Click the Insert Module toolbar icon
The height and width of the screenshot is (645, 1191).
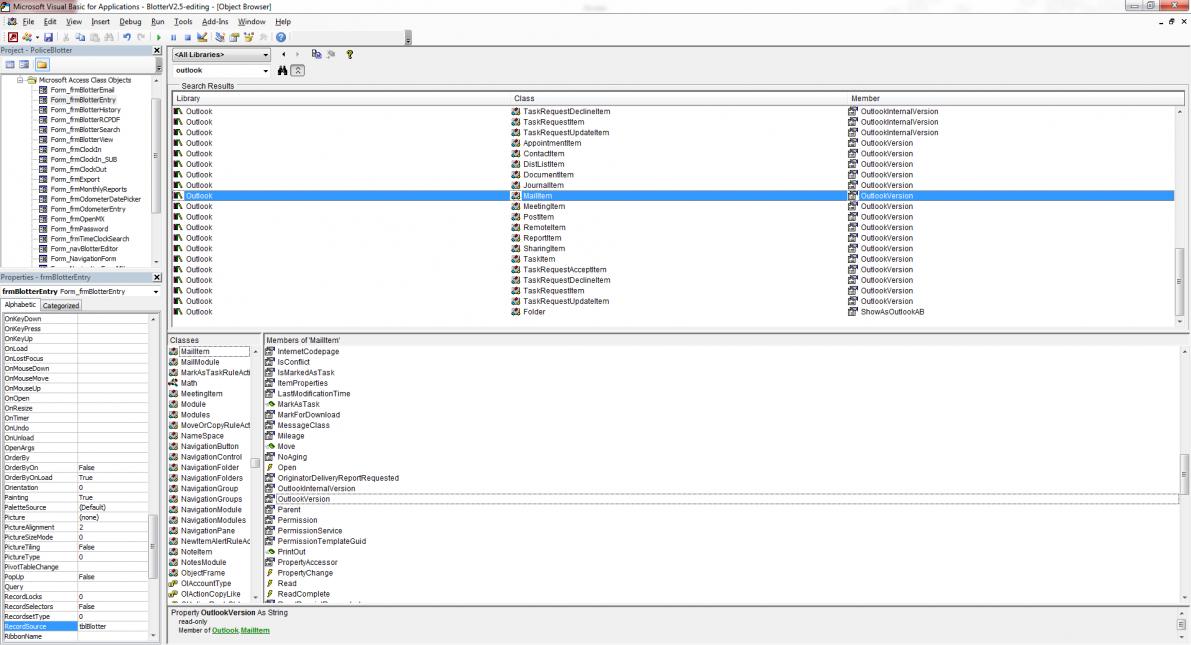(x=27, y=37)
